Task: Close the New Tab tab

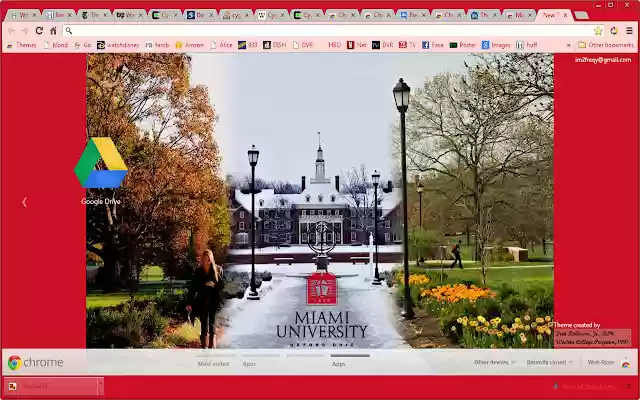Action: click(x=565, y=15)
